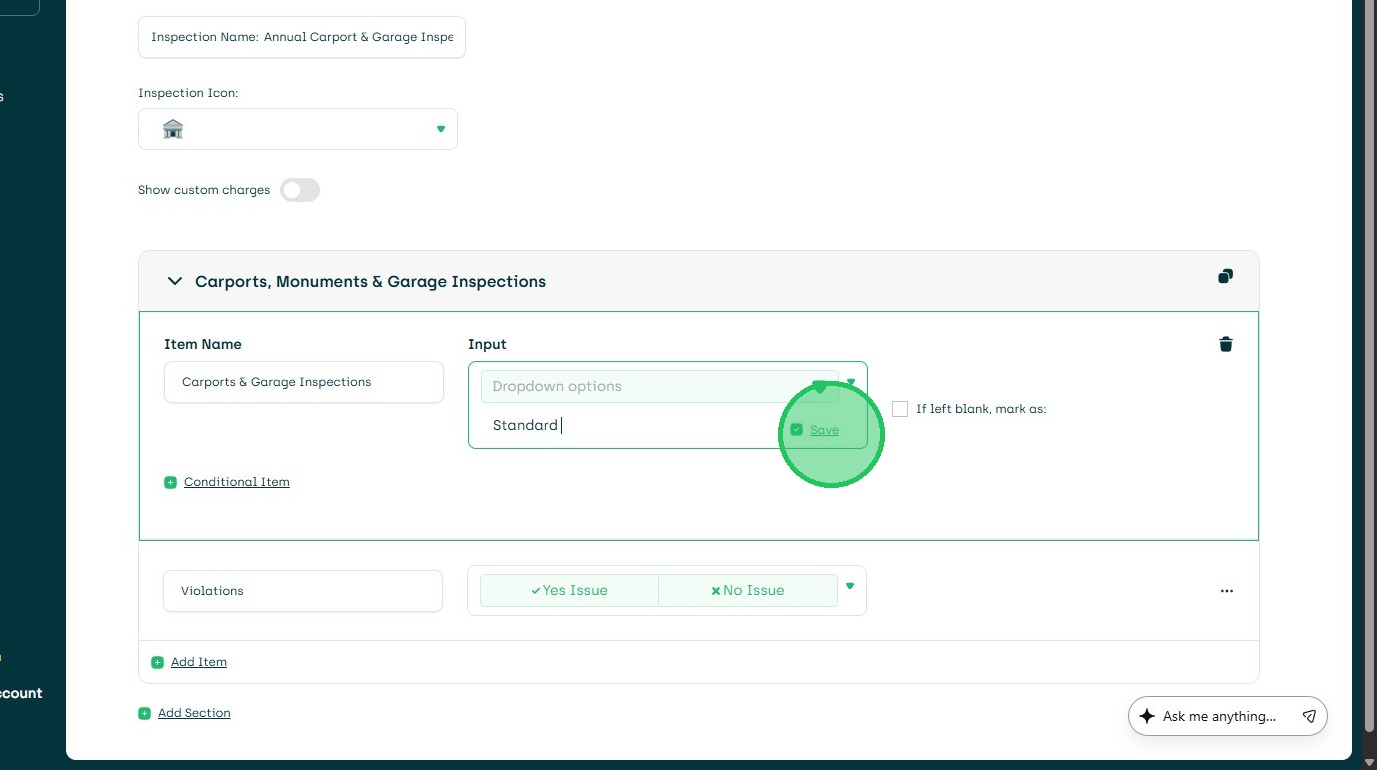Toggle Show custom charges switch
The height and width of the screenshot is (770, 1377).
[300, 190]
